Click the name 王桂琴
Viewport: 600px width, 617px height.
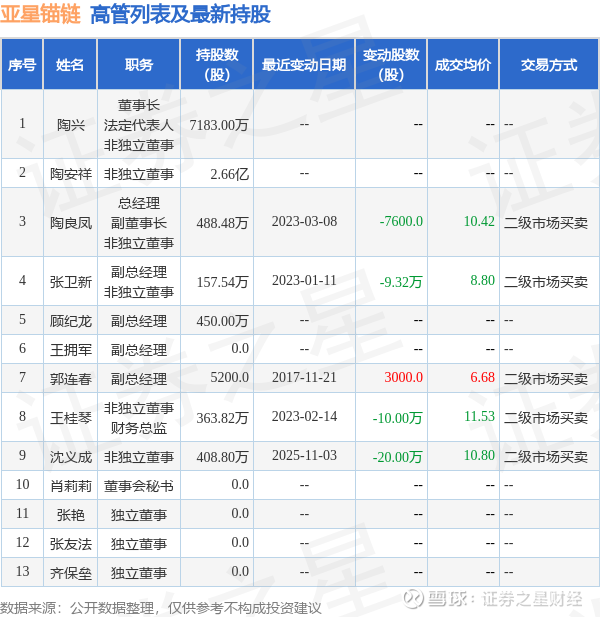(x=71, y=418)
